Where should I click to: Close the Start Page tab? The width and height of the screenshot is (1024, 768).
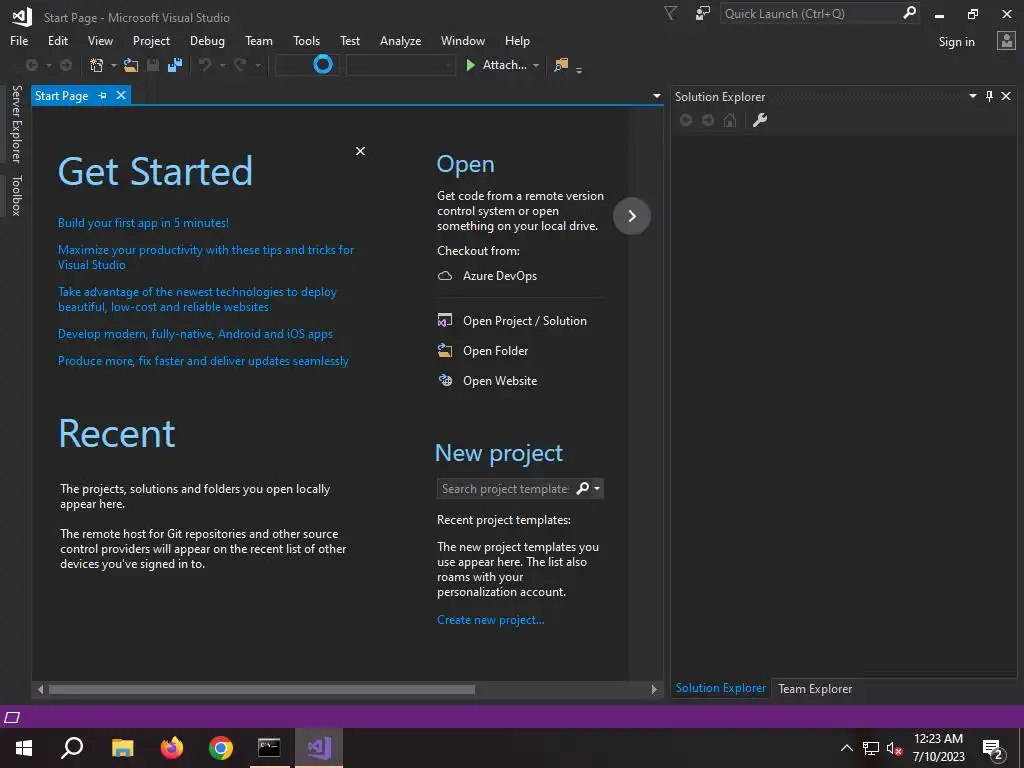pos(121,95)
